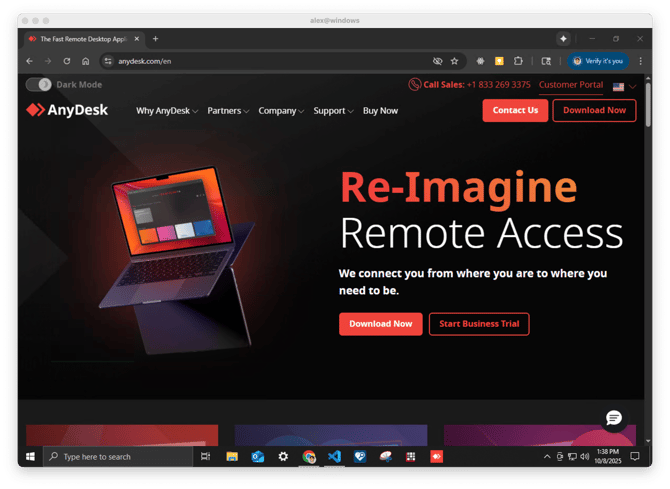Click the Gemini sparkle icon in title bar

coord(564,39)
